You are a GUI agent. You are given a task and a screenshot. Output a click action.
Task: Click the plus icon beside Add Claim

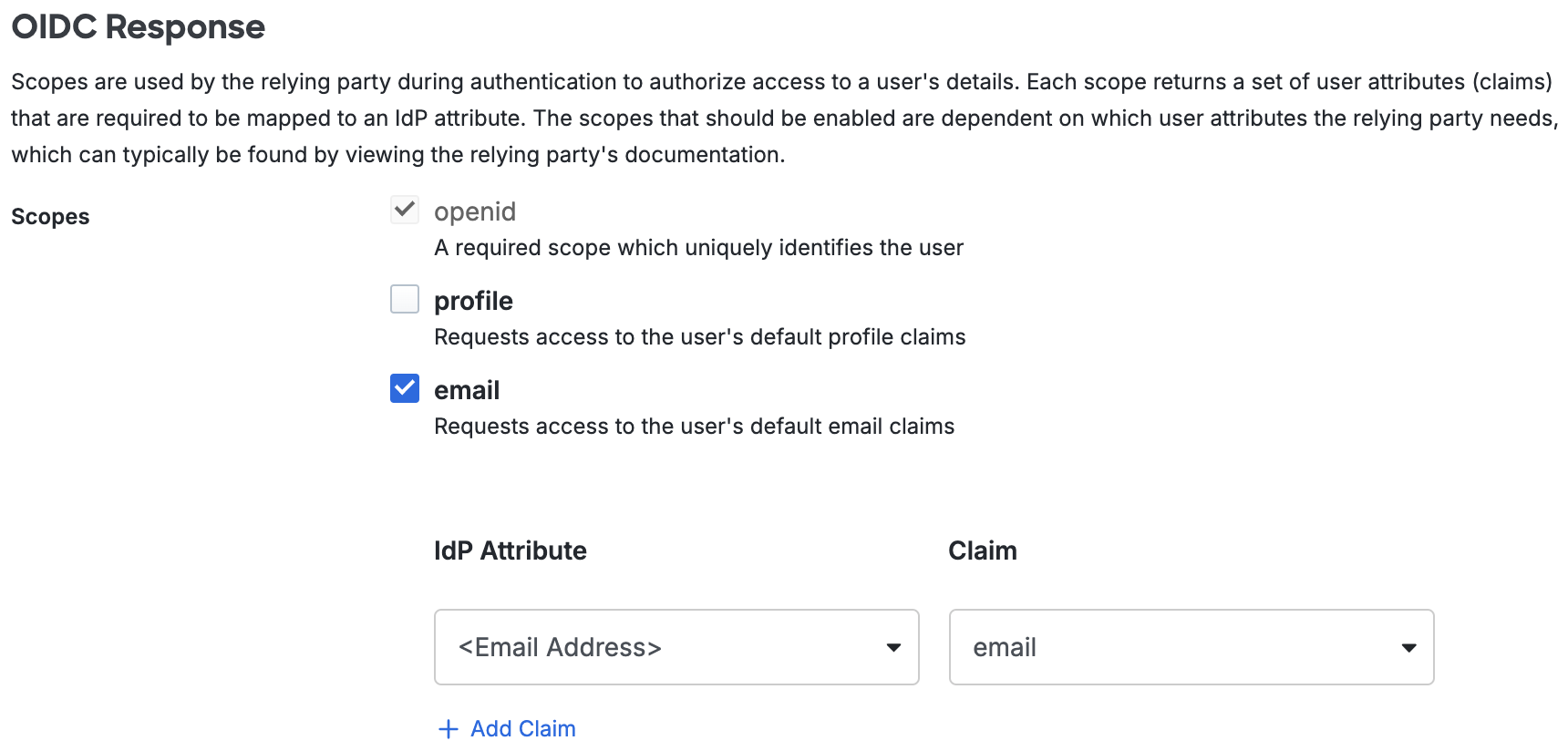448,729
